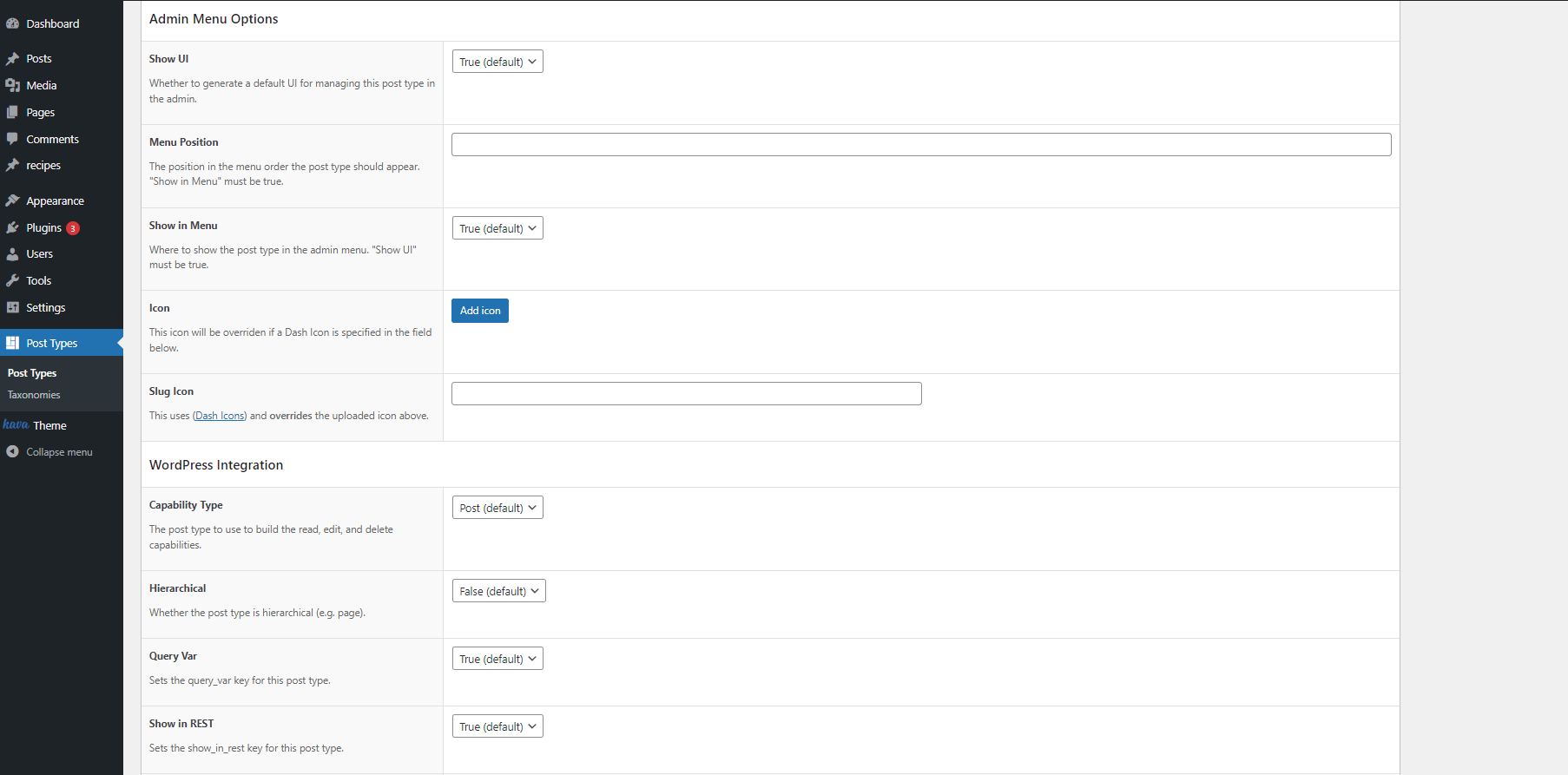Click the Show UI label
This screenshot has height=775, width=1568.
168,59
